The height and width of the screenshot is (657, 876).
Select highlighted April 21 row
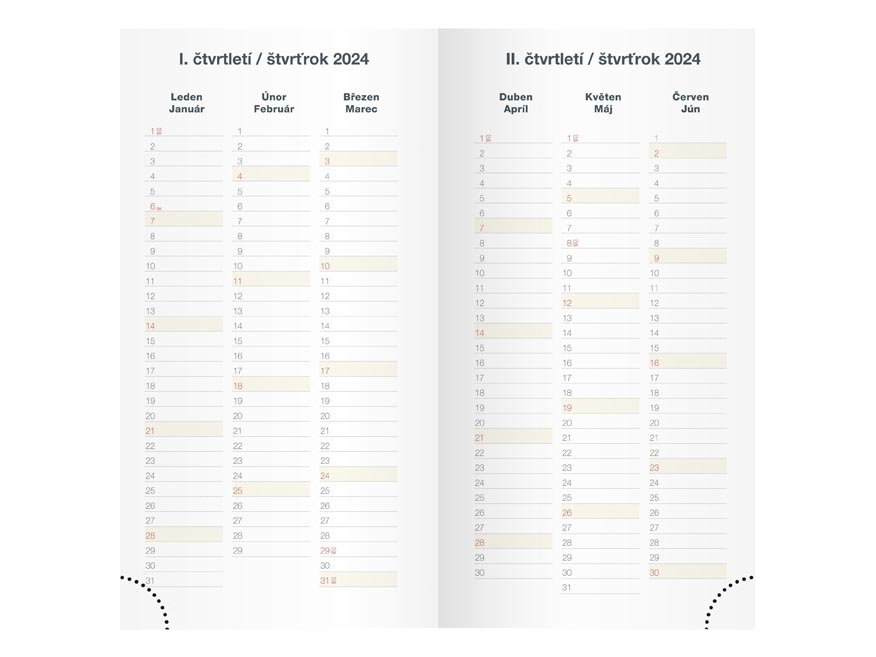(513, 437)
